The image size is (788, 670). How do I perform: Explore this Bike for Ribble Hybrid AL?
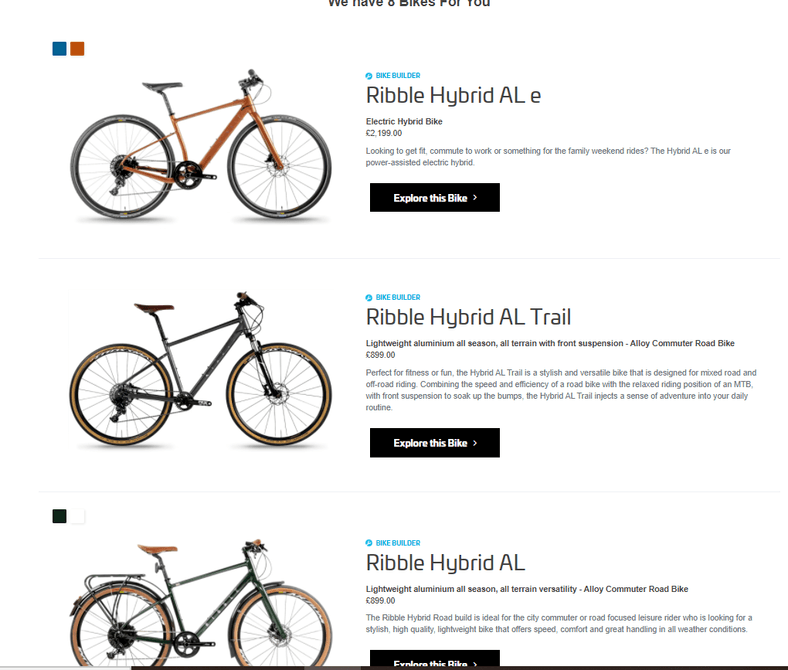(x=435, y=659)
